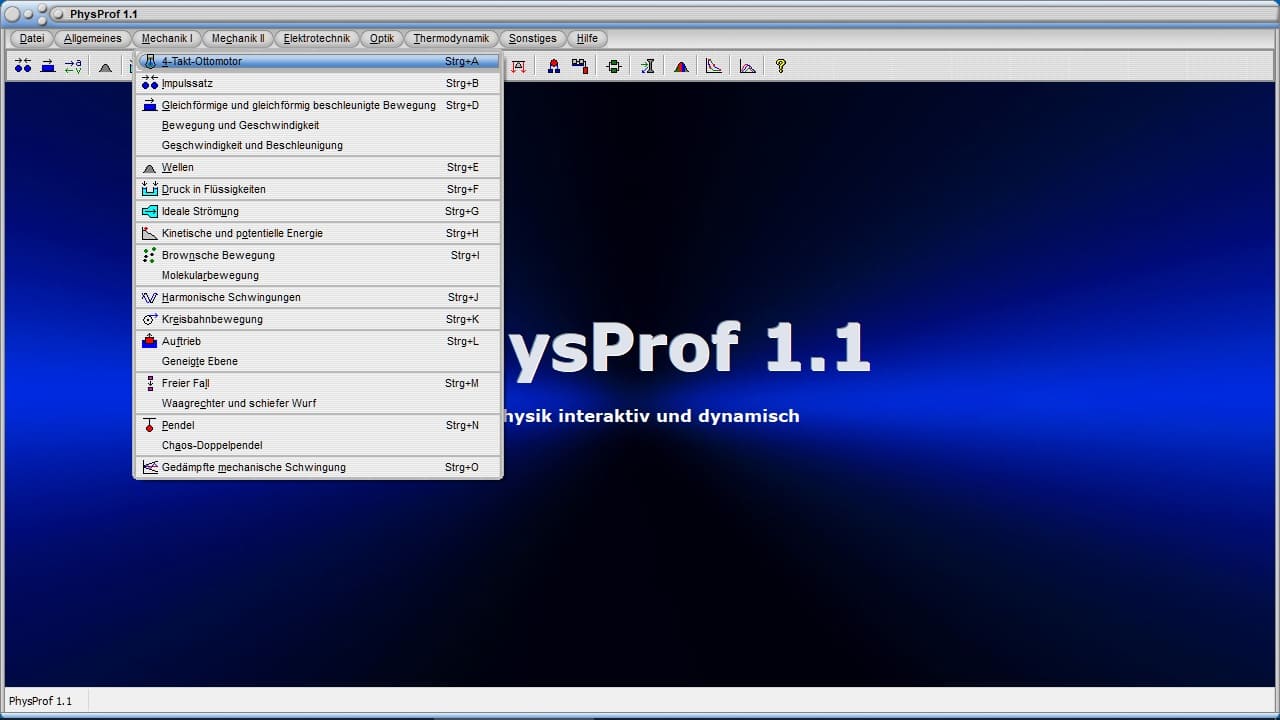Select Kreisbahnbewegung entry
The width and height of the screenshot is (1280, 720).
pyautogui.click(x=318, y=319)
